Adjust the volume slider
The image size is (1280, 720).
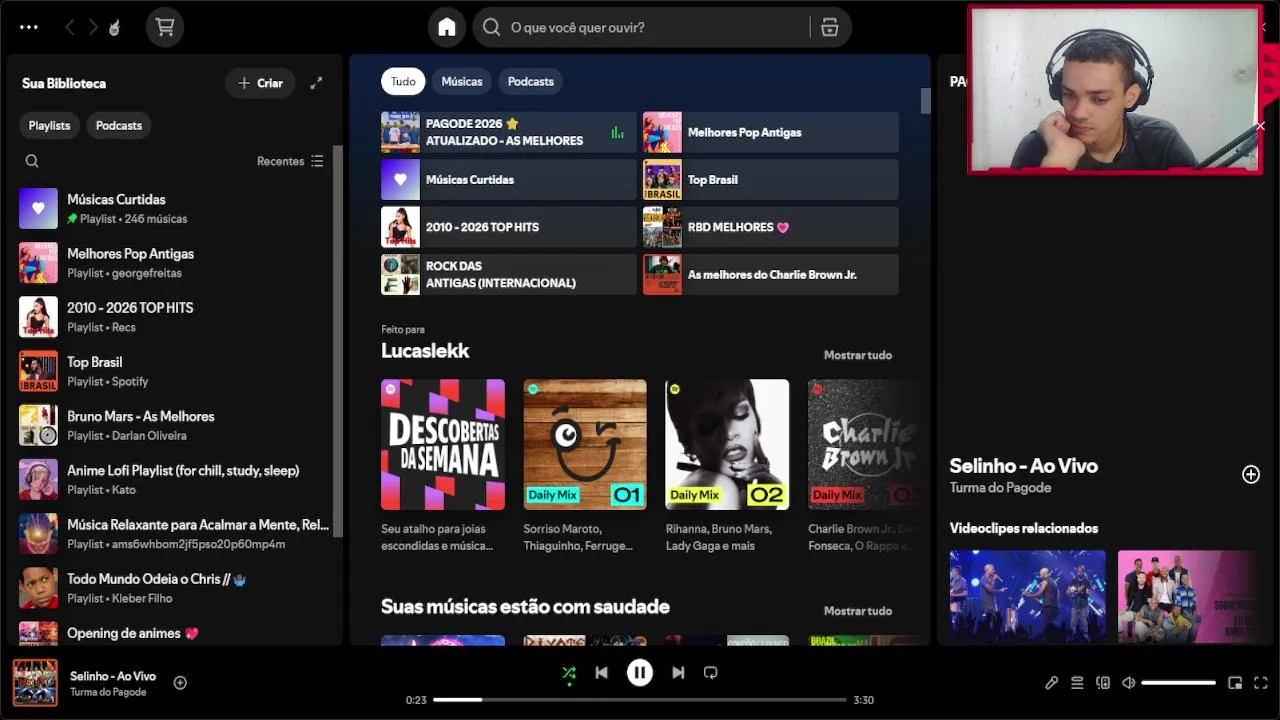(1179, 683)
